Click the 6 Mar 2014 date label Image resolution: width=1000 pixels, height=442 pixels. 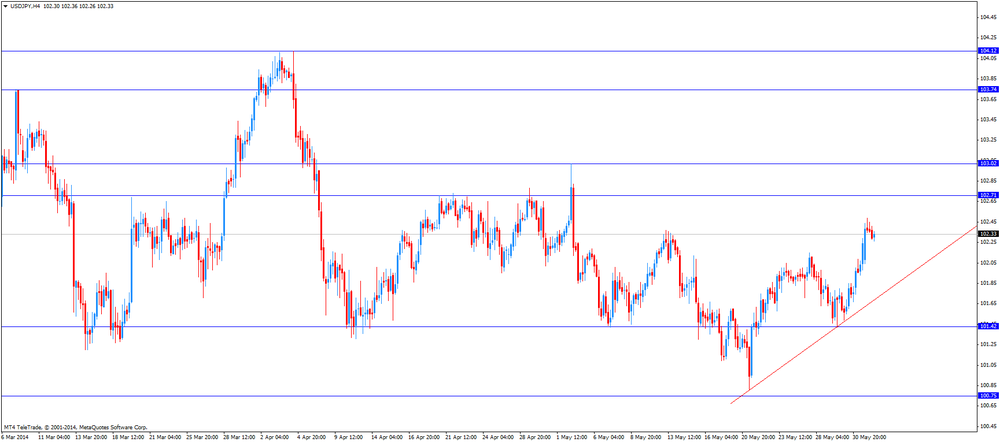15,438
